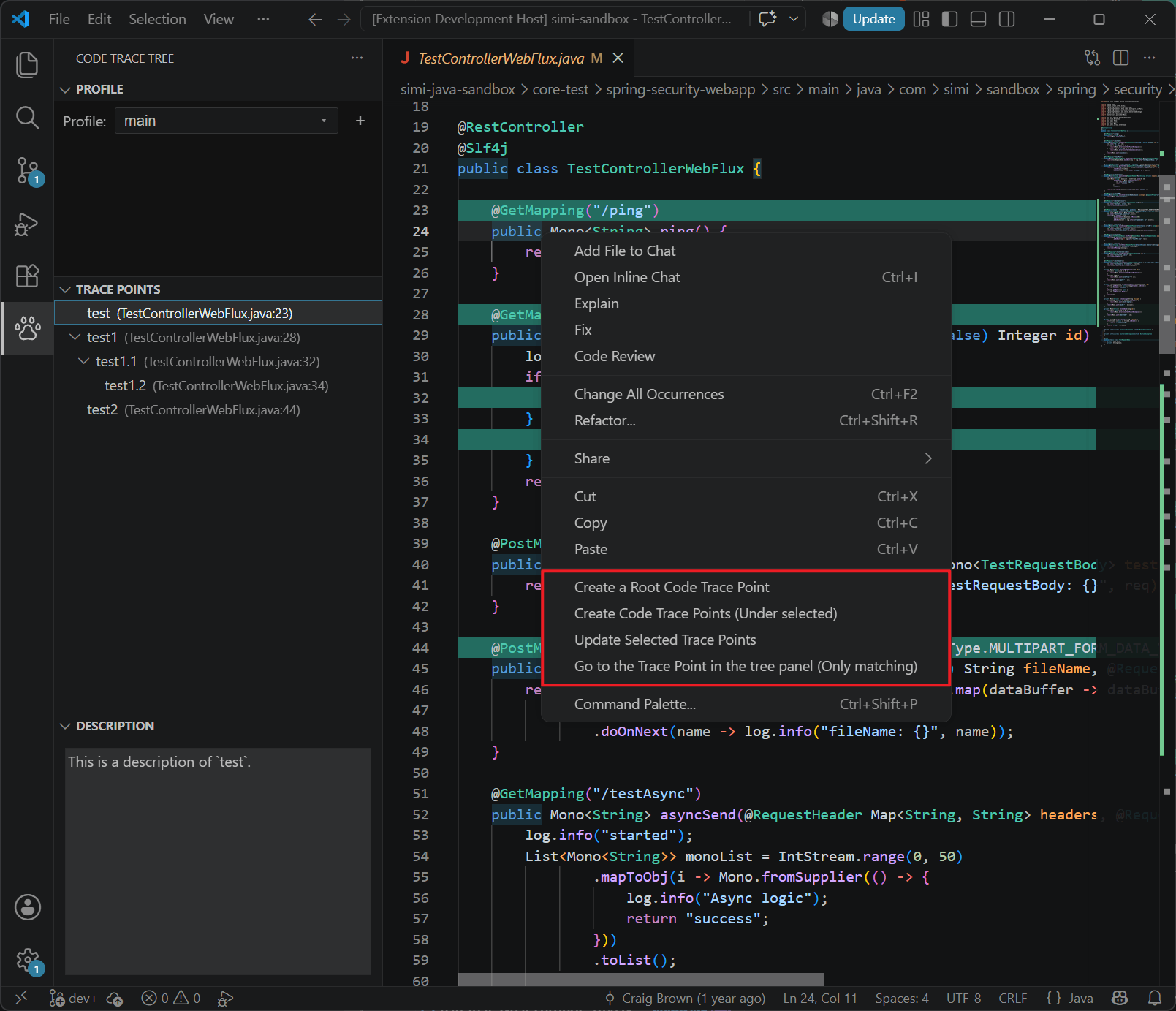This screenshot has width=1176, height=1011.
Task: Open errors and warnings count
Action: pos(170,998)
